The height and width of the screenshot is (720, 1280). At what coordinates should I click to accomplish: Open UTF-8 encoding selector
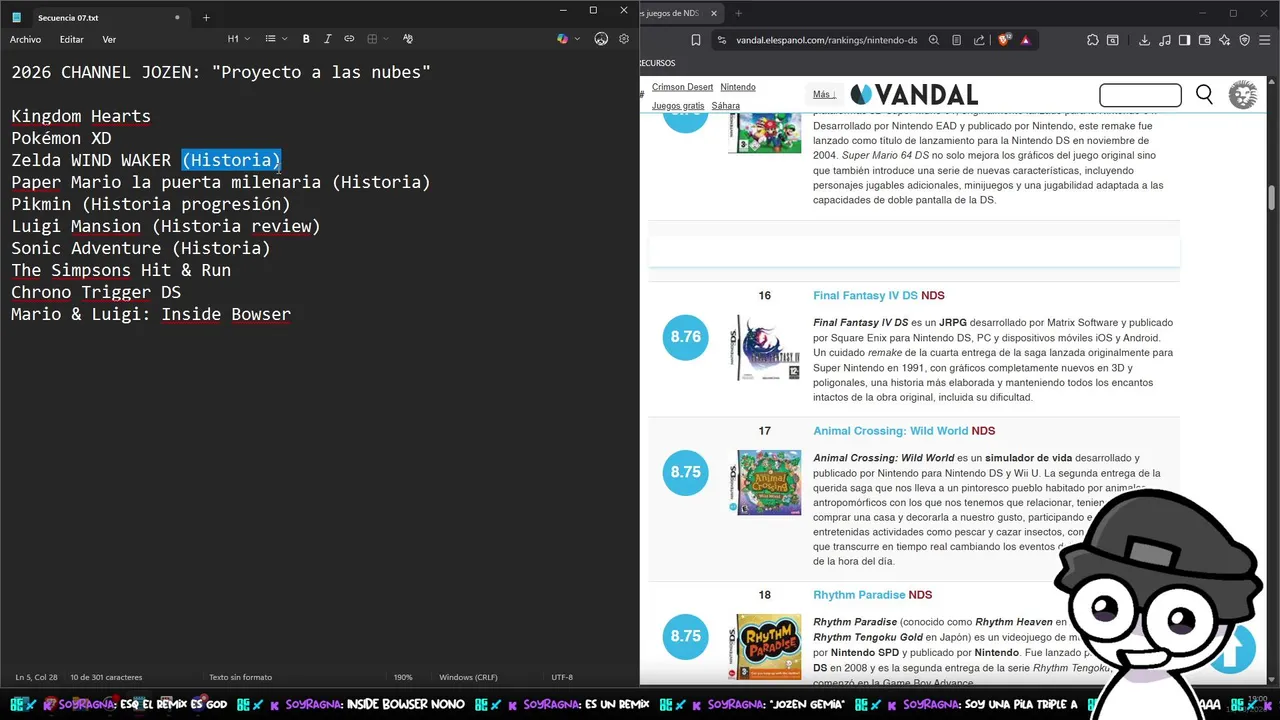tap(562, 677)
